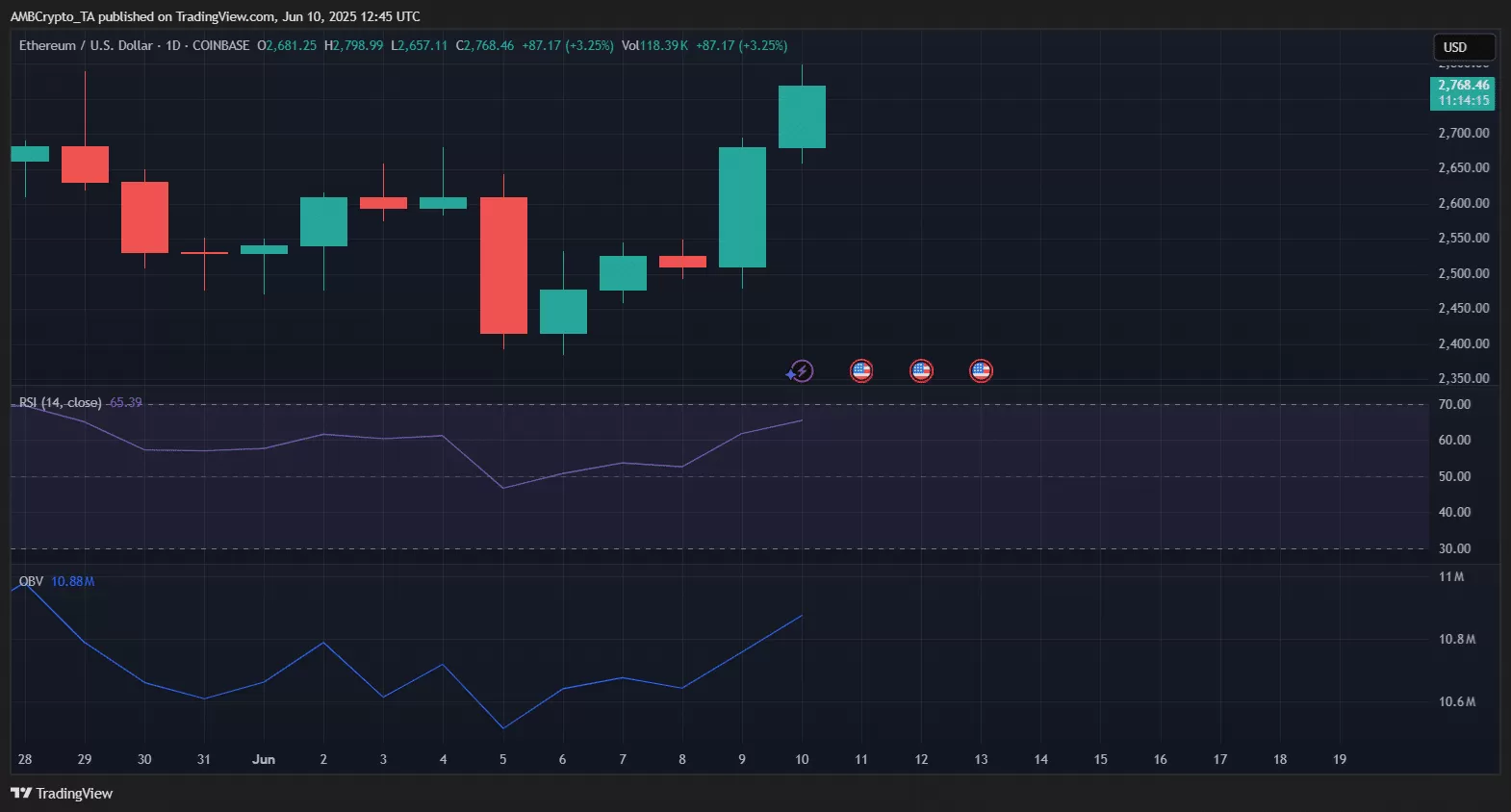Screen dimensions: 1511x812
Task: Open the USD currency selector
Action: point(1463,47)
